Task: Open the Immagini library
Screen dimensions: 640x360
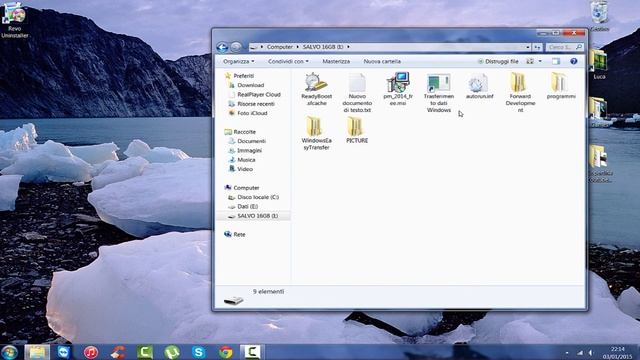Action: (x=249, y=151)
